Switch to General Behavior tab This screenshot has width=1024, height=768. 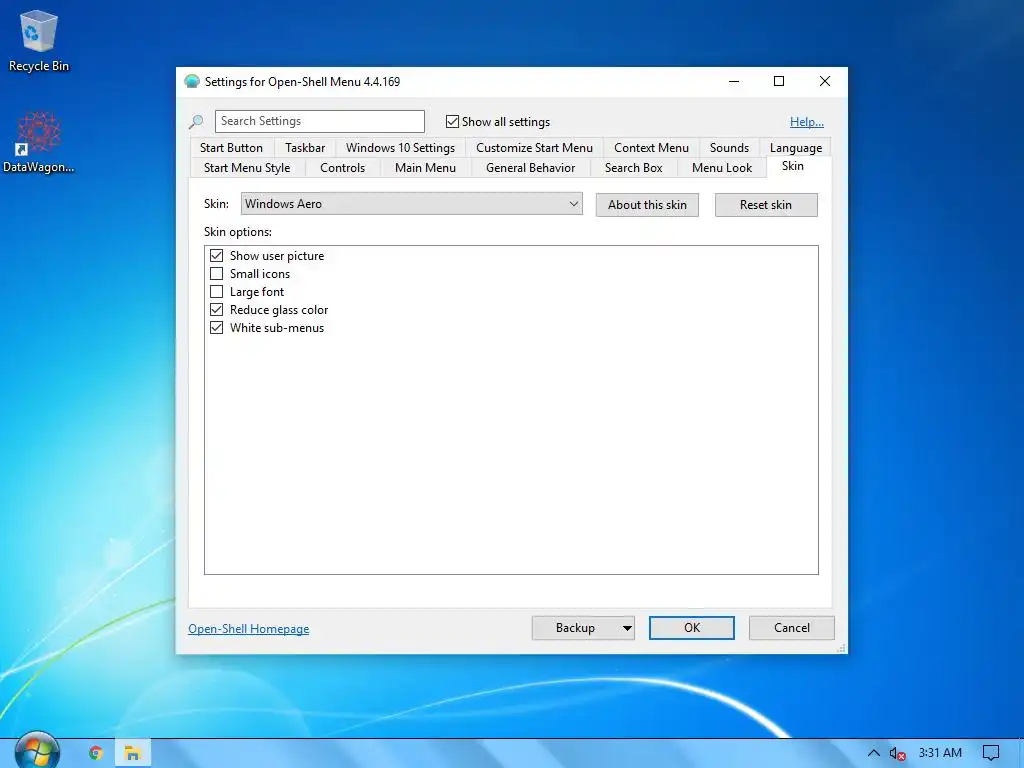click(x=530, y=168)
